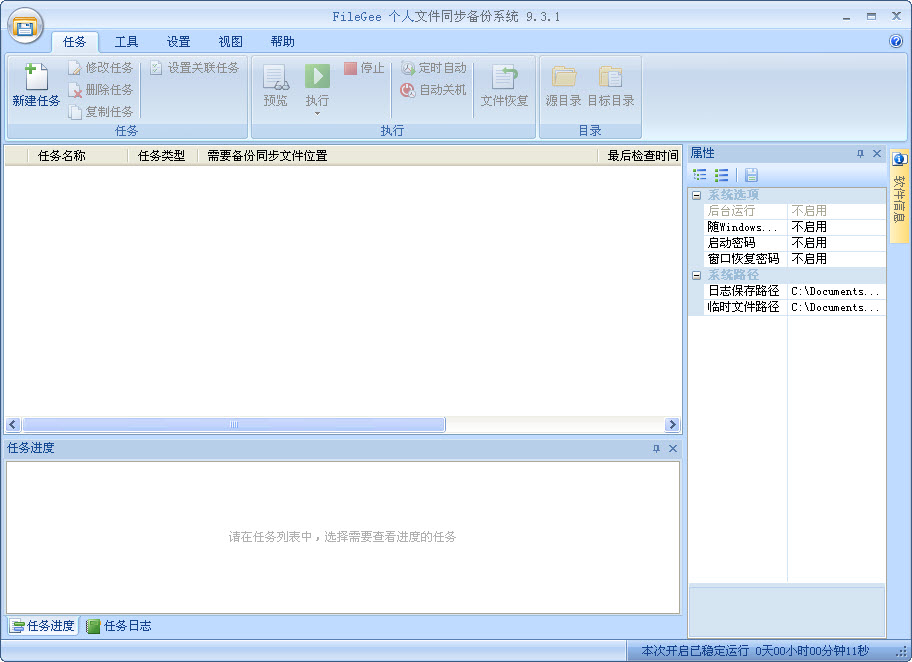
Task: Click the task list scroll left arrow
Action: click(x=13, y=425)
